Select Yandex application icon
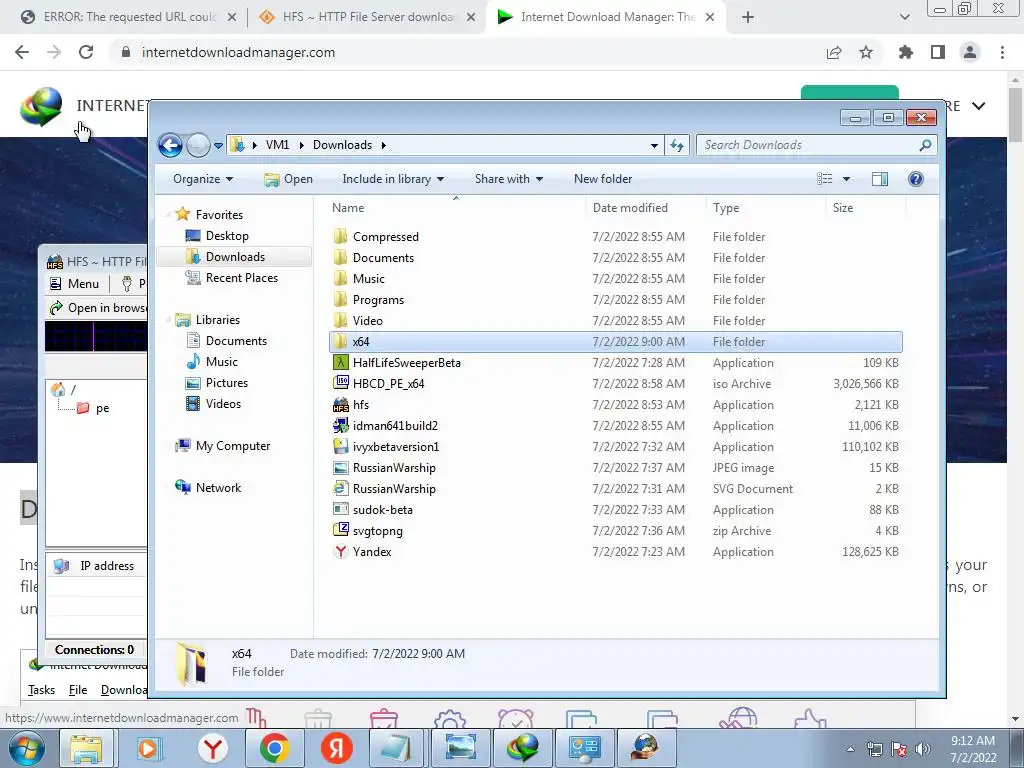This screenshot has width=1024, height=768. [340, 552]
